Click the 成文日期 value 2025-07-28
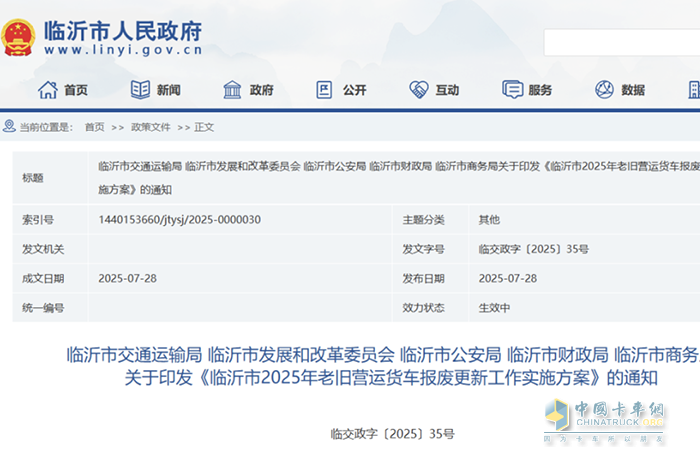 (x=127, y=279)
